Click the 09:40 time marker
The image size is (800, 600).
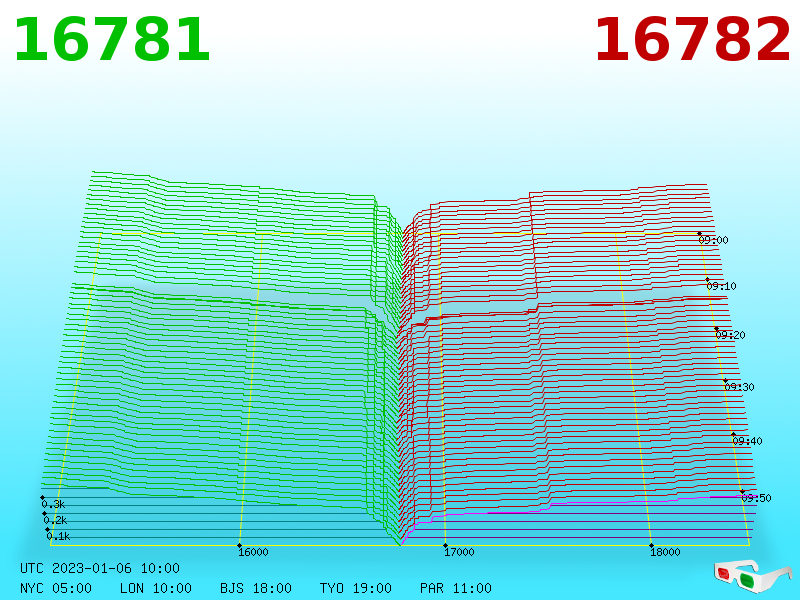[x=747, y=441]
